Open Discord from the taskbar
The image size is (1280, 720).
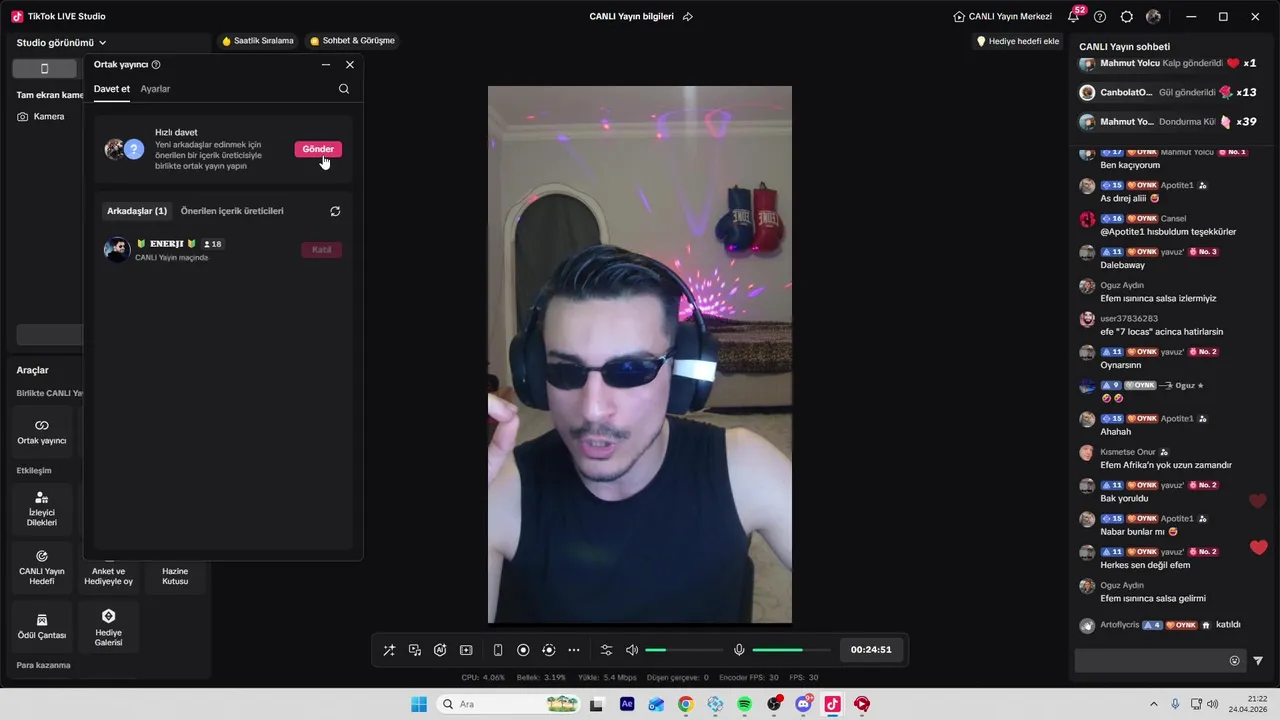click(x=804, y=704)
